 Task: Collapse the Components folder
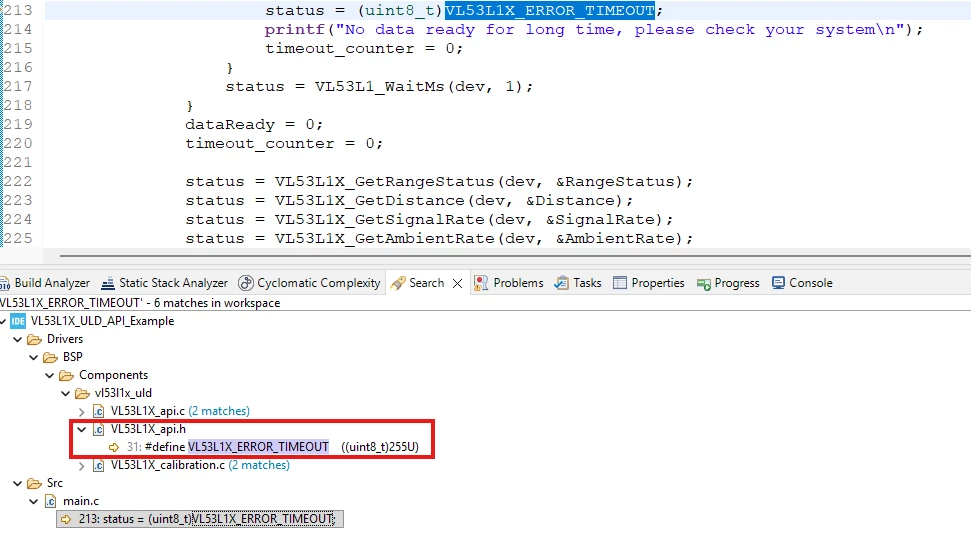pyautogui.click(x=50, y=375)
